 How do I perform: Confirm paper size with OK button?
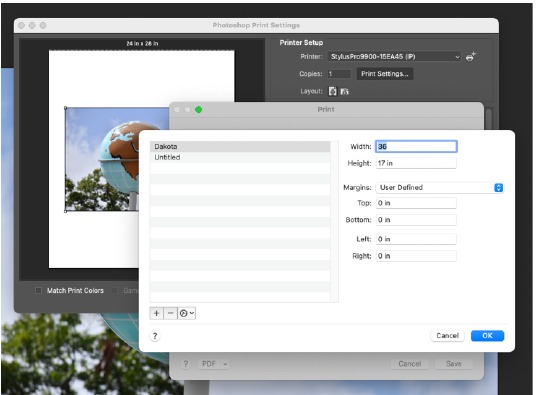pyautogui.click(x=487, y=335)
